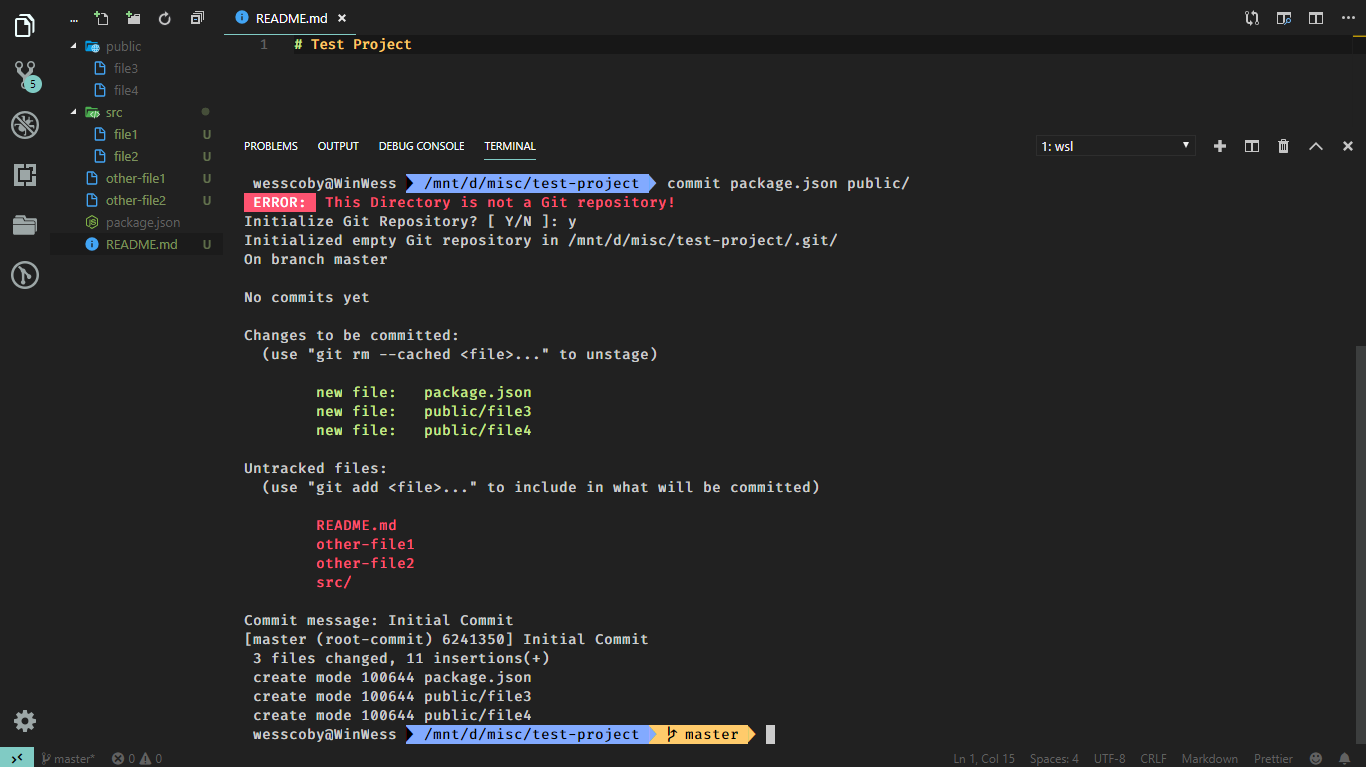
Task: Open the Explorer view in activity bar
Action: [25, 26]
